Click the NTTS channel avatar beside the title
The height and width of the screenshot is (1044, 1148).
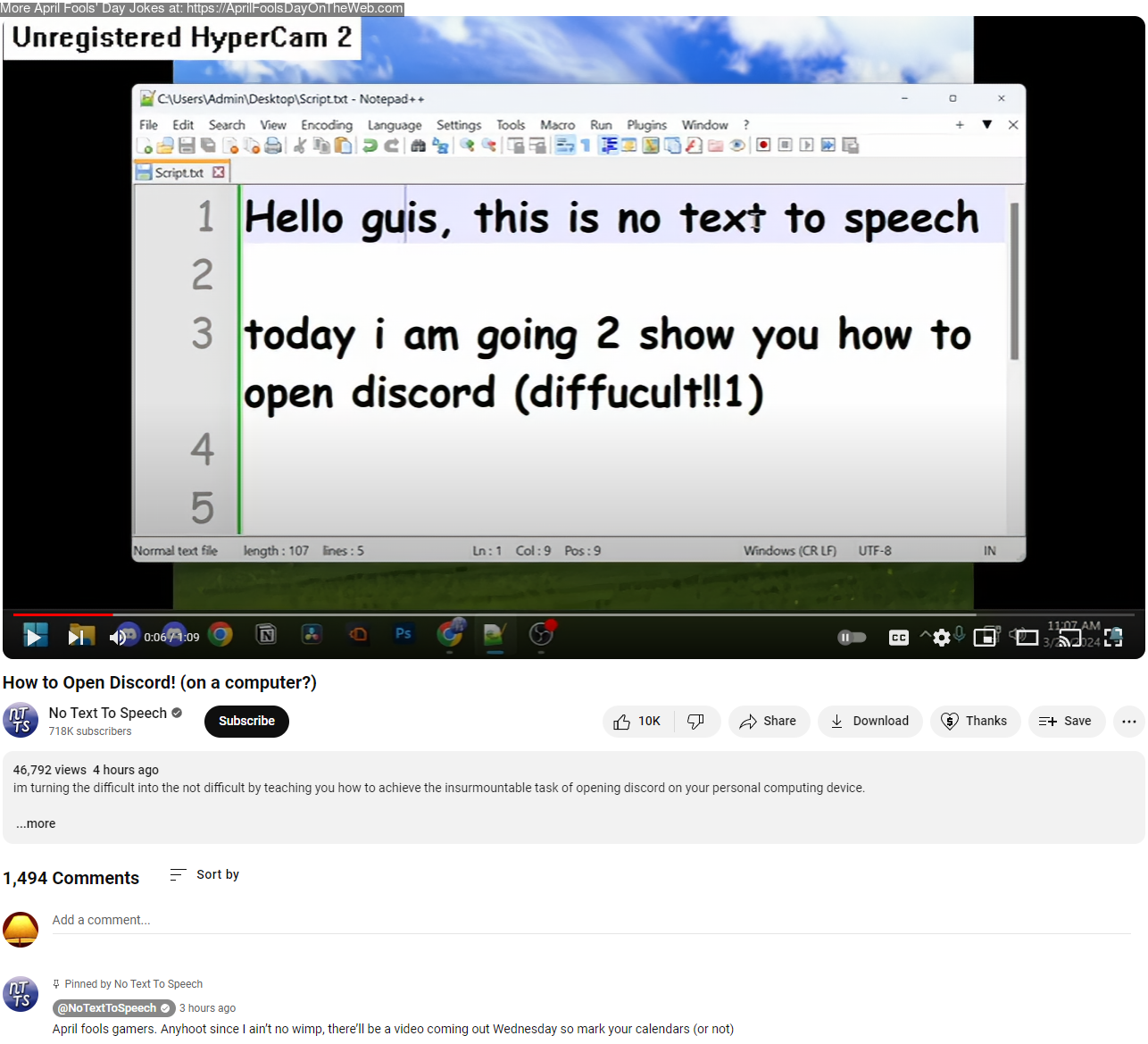coord(21,720)
